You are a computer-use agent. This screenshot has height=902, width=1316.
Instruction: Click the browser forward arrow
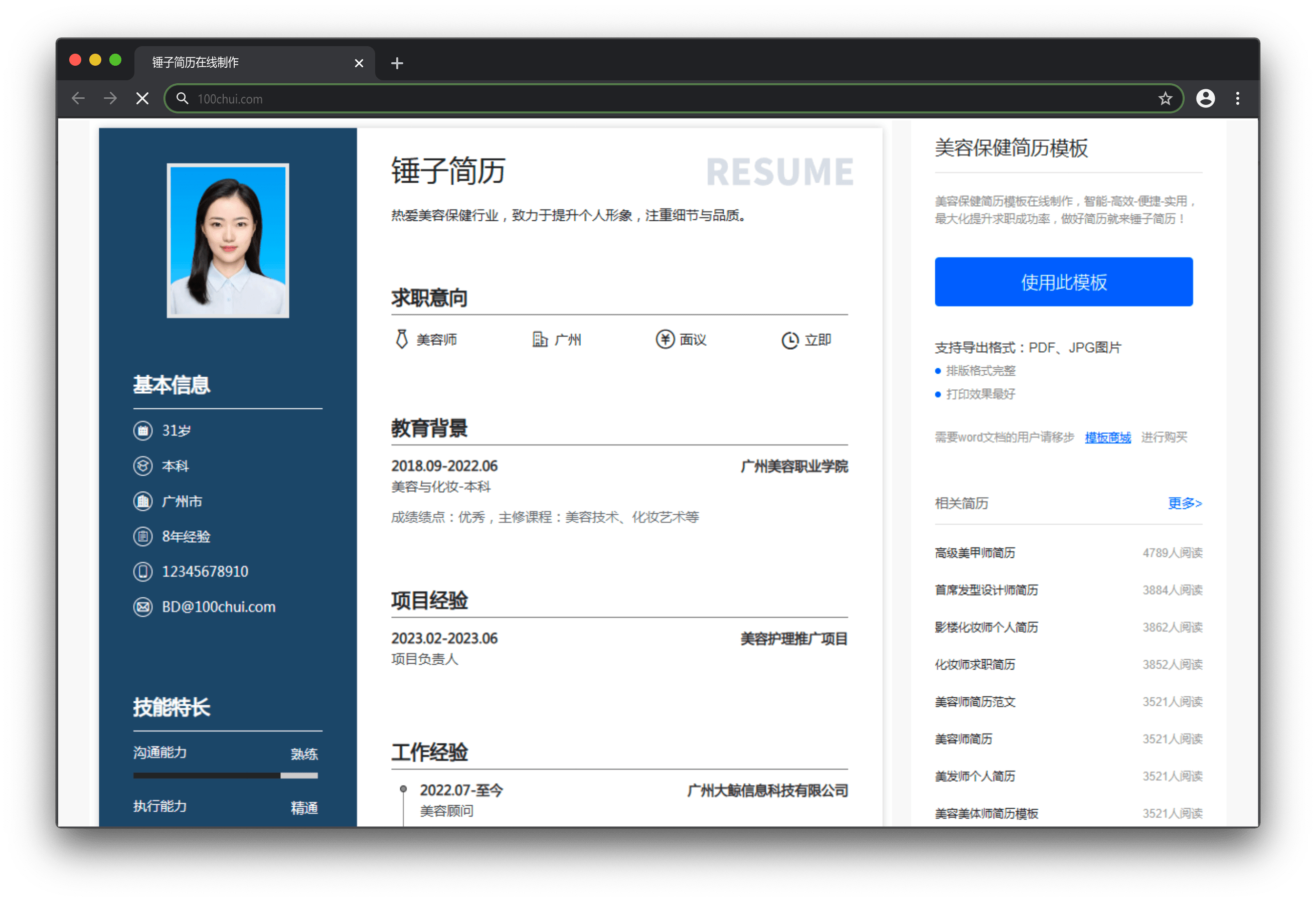coord(110,99)
